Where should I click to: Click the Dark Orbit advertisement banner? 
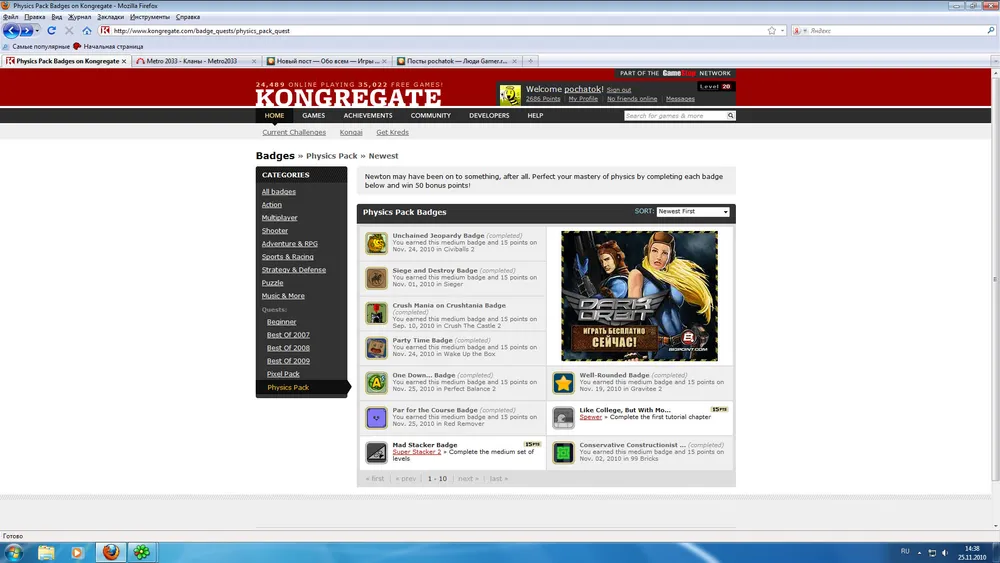(x=639, y=296)
